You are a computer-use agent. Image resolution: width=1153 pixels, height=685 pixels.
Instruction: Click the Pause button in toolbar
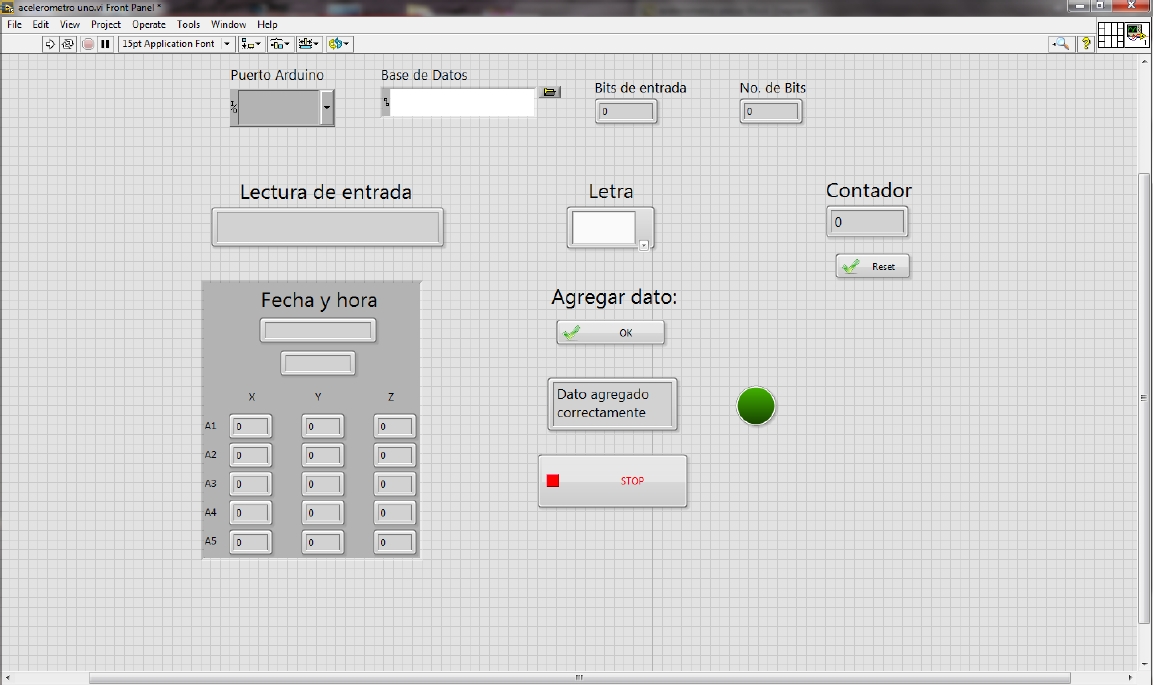pos(105,44)
